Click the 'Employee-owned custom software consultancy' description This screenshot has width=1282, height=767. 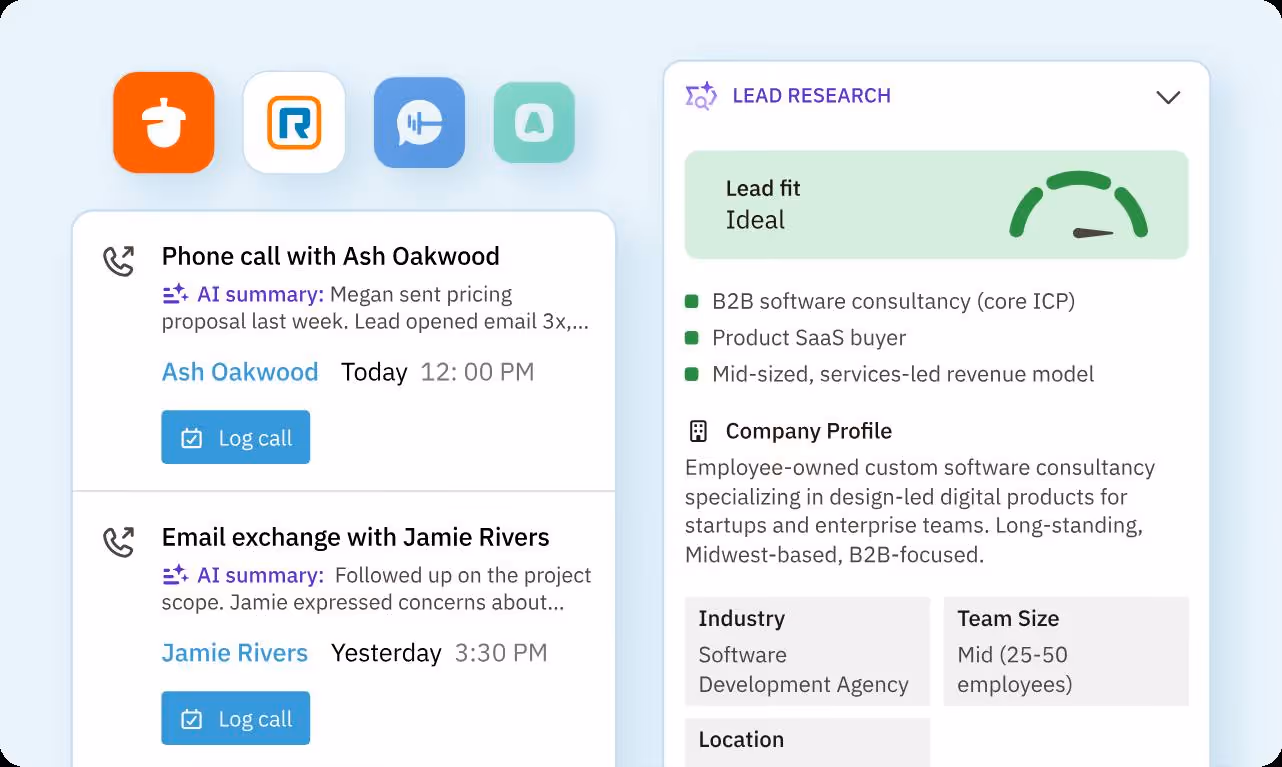920,511
